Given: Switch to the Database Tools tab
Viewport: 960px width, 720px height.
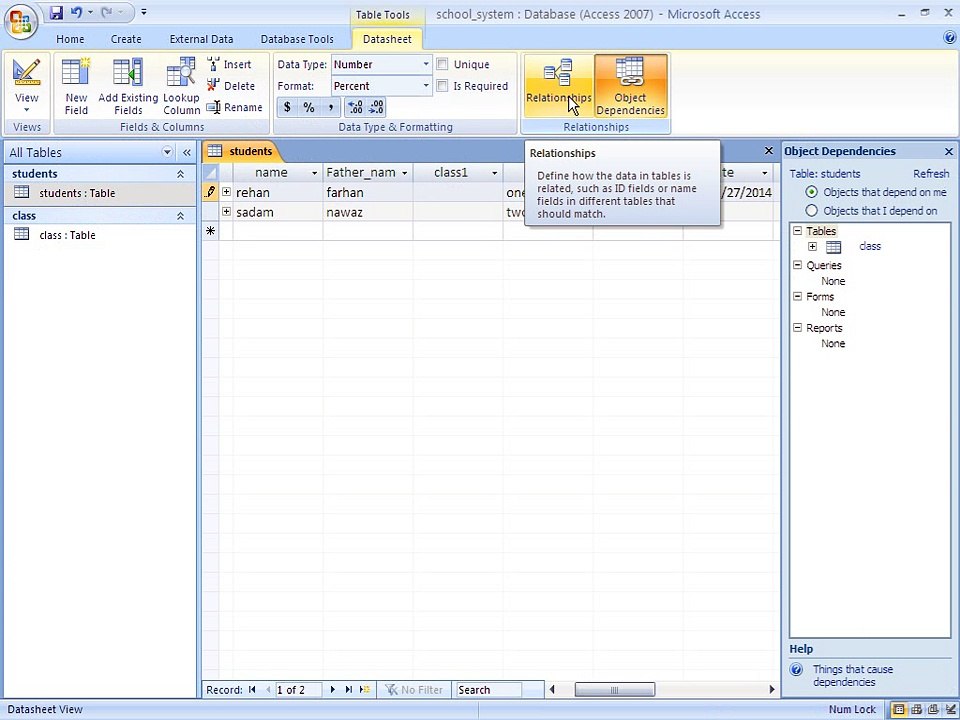Looking at the screenshot, I should coord(297,39).
